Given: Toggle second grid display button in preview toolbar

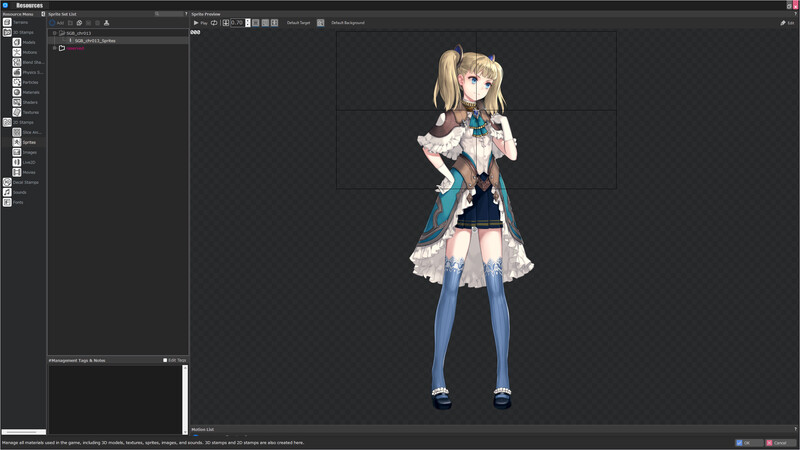Looking at the screenshot, I should coord(265,23).
